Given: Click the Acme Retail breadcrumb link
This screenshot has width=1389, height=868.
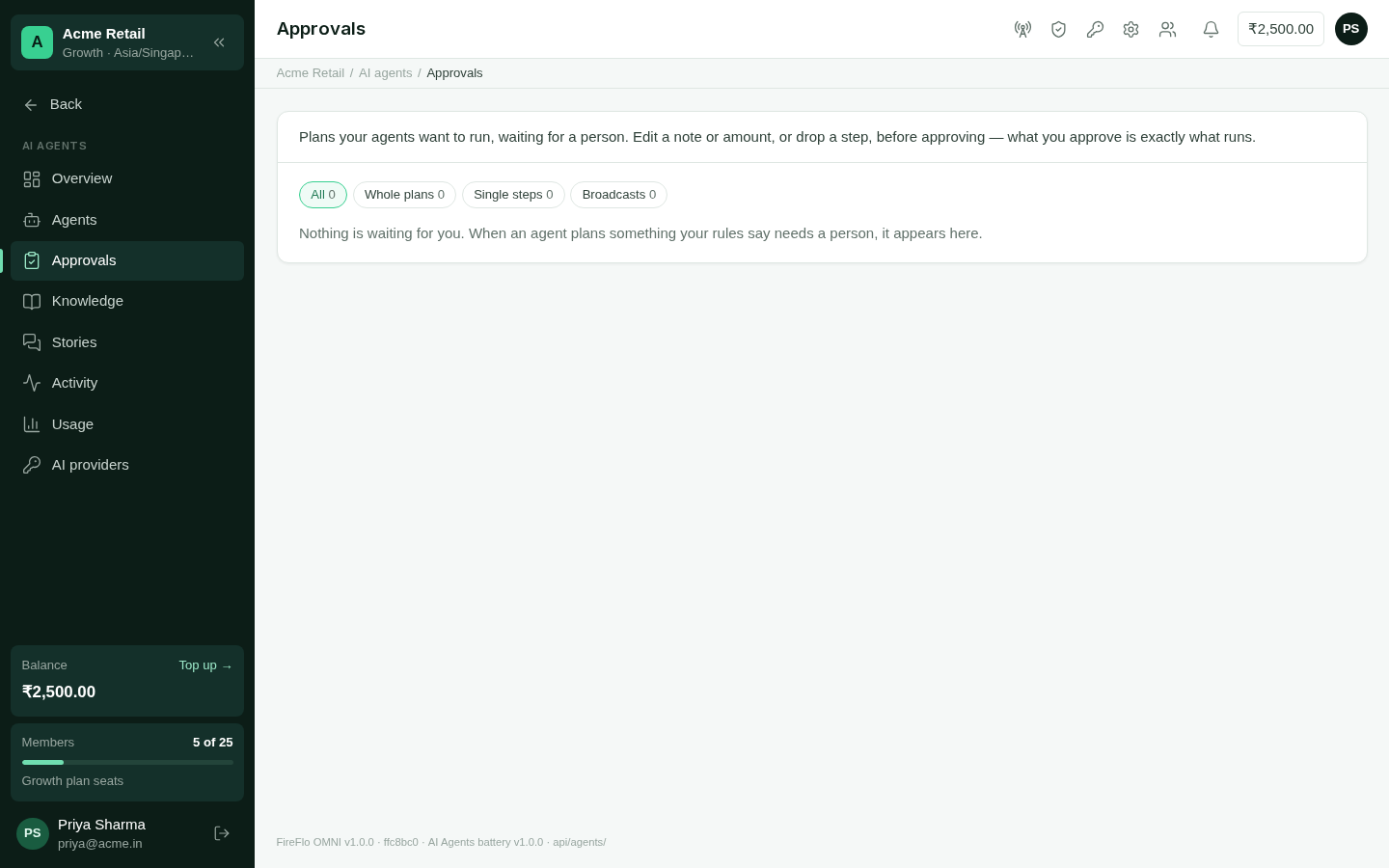Looking at the screenshot, I should 311,73.
